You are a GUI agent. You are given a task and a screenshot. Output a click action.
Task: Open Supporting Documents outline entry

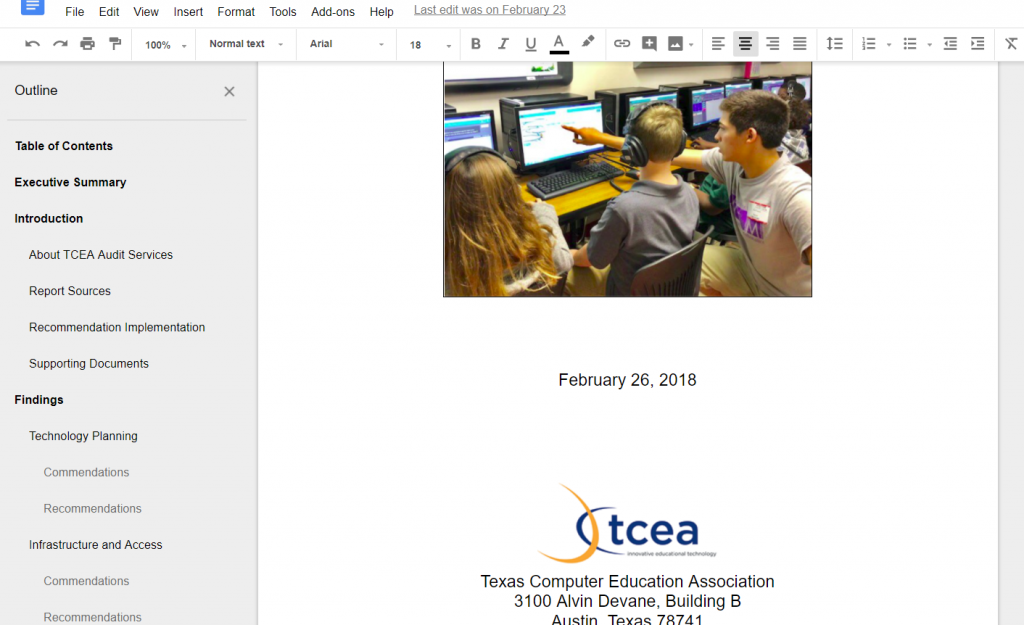pos(89,363)
